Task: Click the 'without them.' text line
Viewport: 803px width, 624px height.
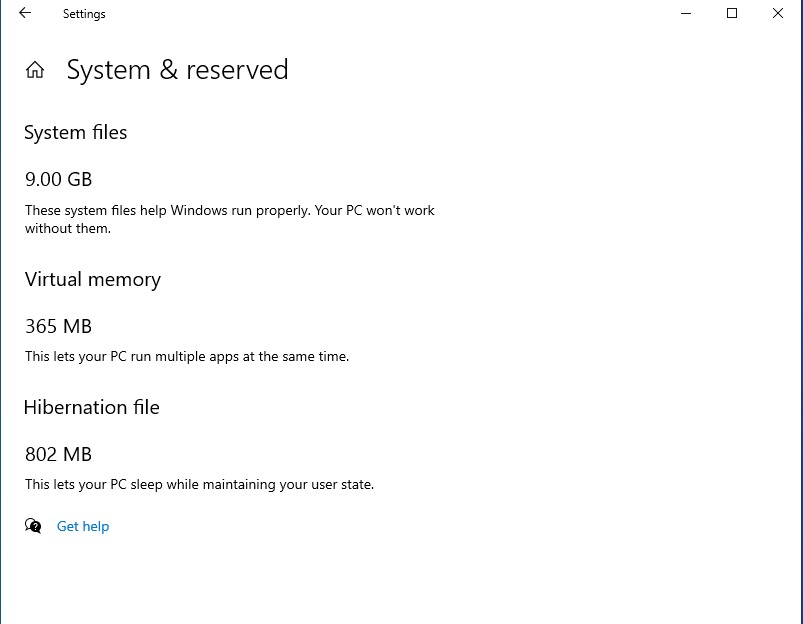Action: point(68,228)
